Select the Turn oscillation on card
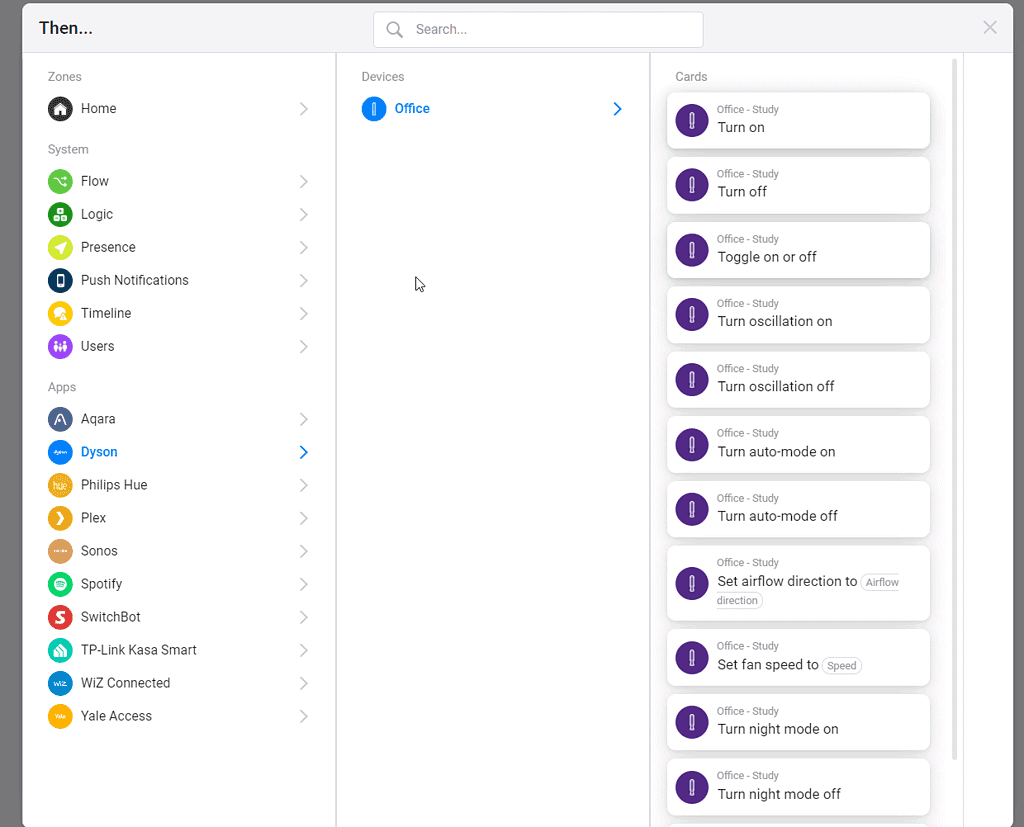 798,314
